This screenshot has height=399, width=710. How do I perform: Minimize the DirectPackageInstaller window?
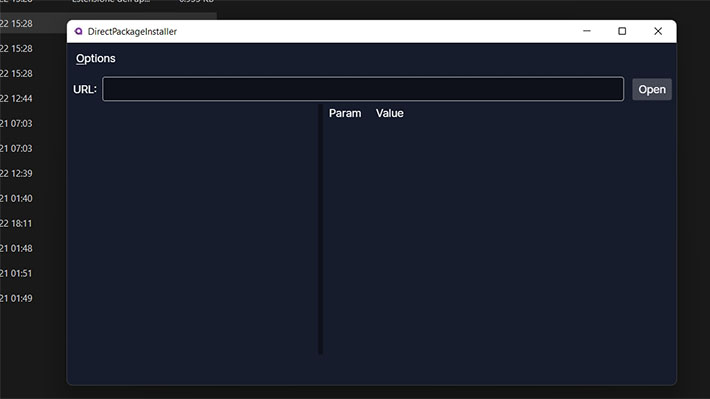click(587, 31)
